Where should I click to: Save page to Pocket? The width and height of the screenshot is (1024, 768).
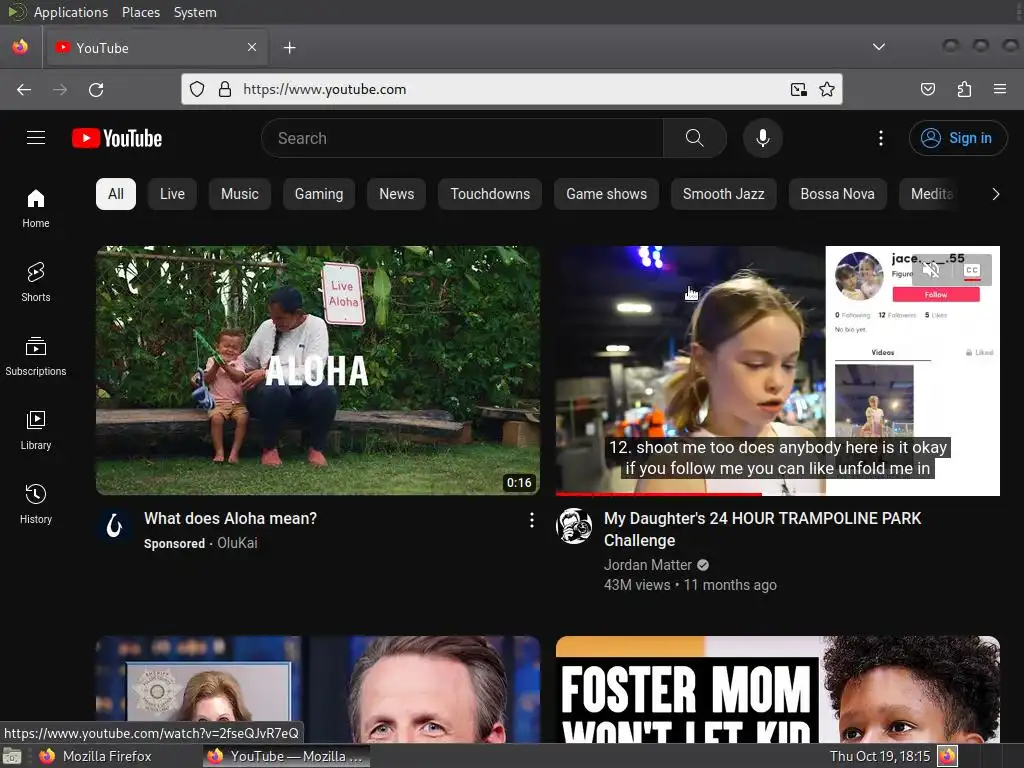tap(927, 89)
